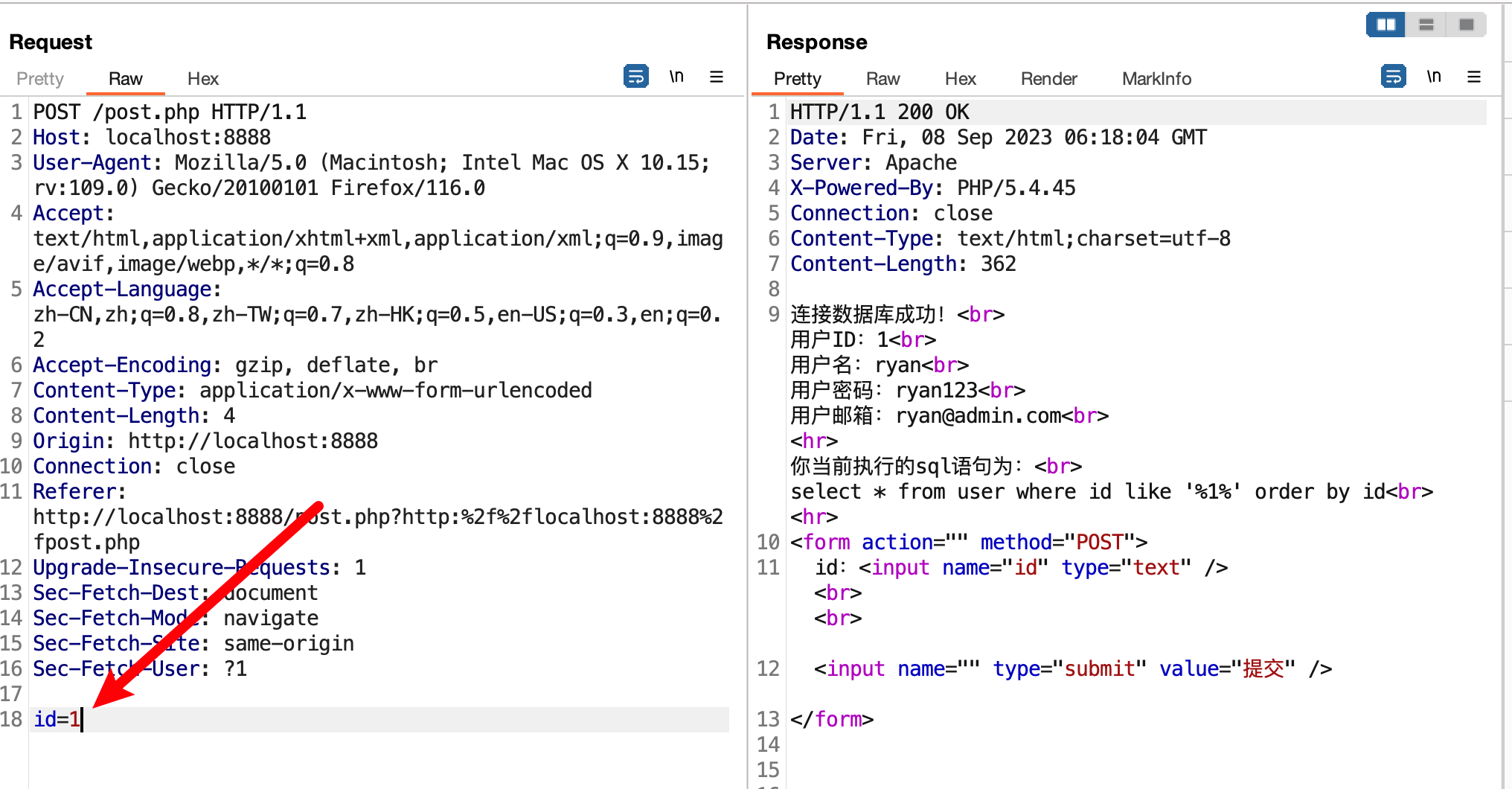Image resolution: width=1512 pixels, height=789 pixels.
Task: Click the id=1 request body line
Action: coord(379,719)
